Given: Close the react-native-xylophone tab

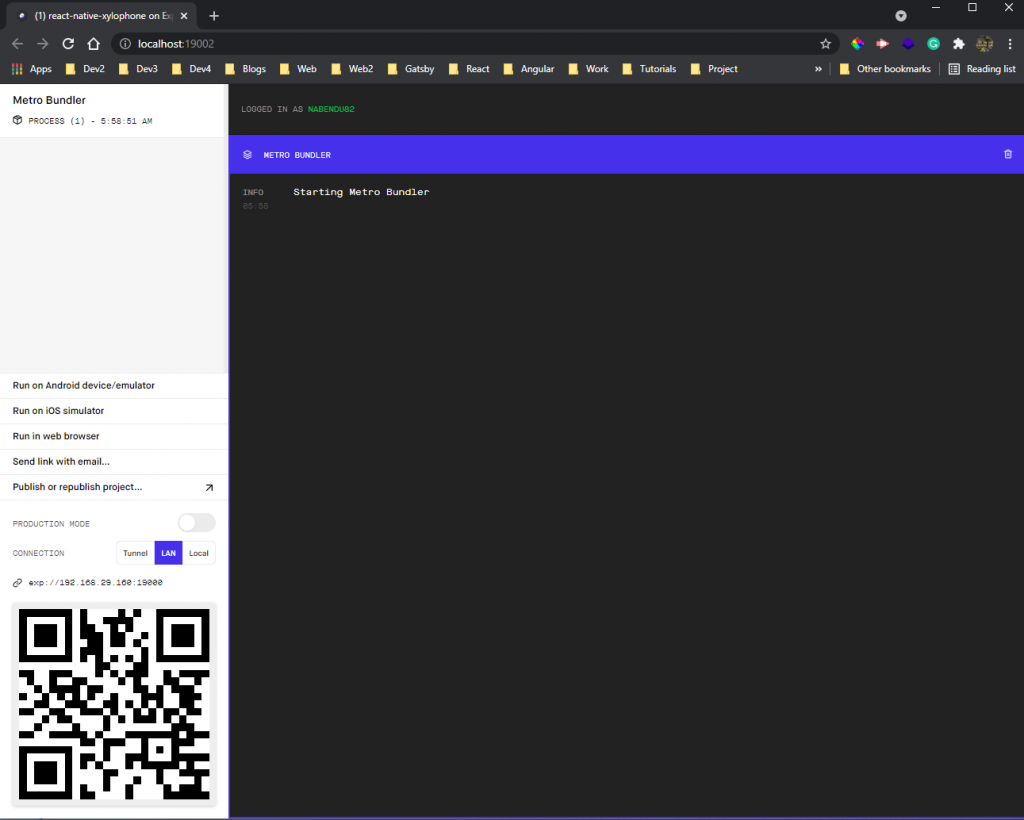Looking at the screenshot, I should pyautogui.click(x=184, y=16).
